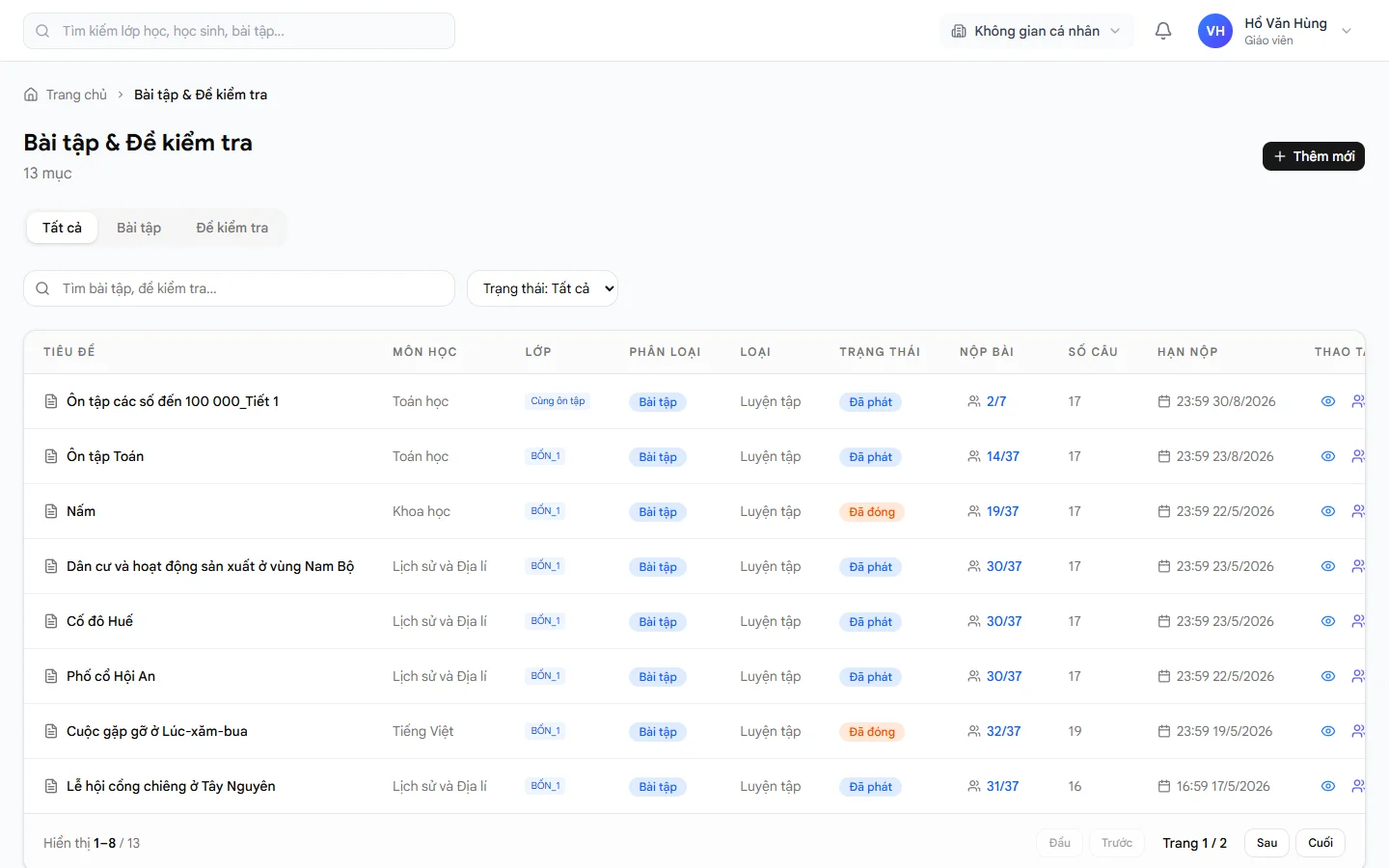The width and height of the screenshot is (1389, 868).
Task: Expand the Hồ Văn Hùng account menu chevron
Action: [x=1347, y=31]
